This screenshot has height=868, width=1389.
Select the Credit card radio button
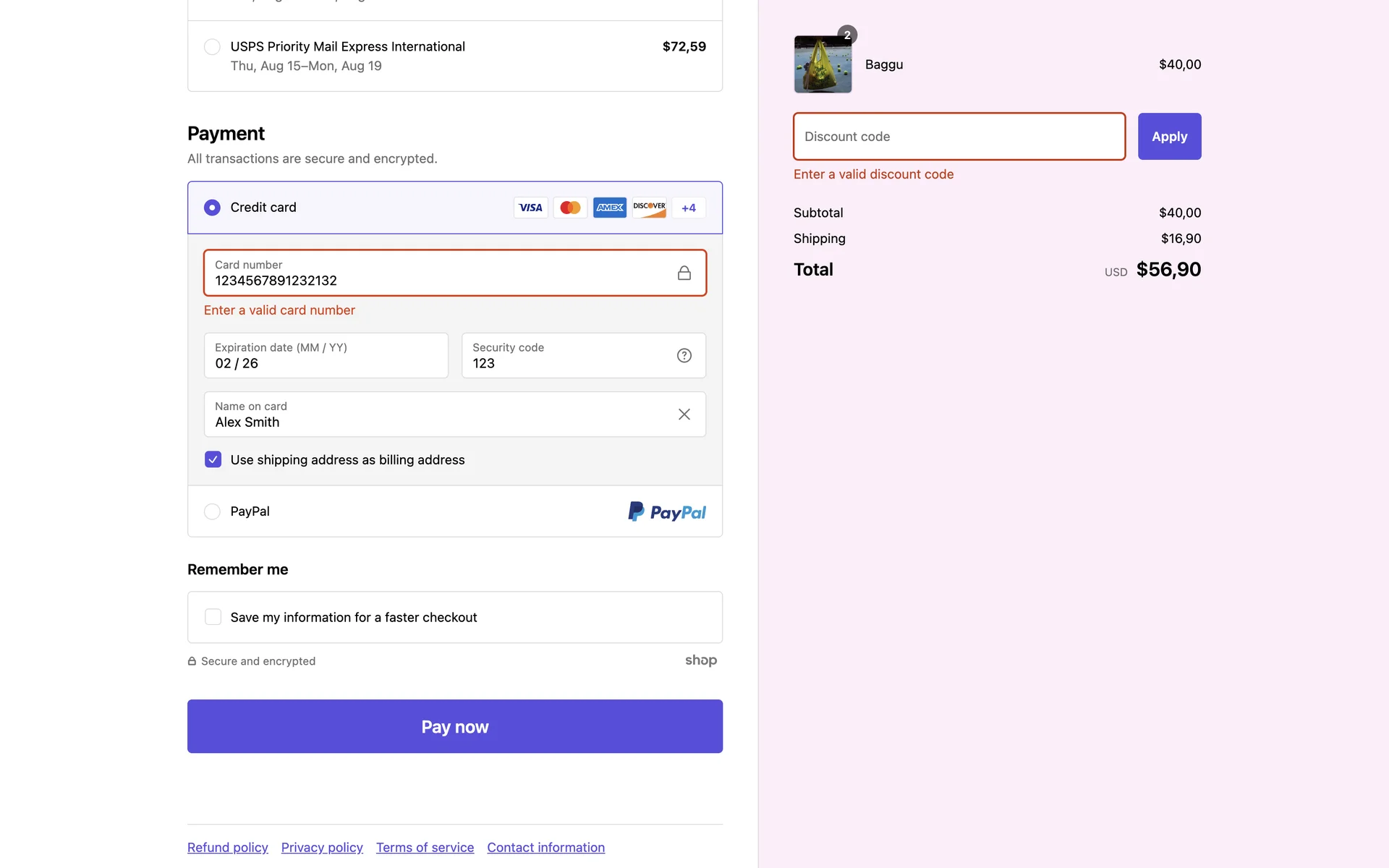tap(212, 208)
